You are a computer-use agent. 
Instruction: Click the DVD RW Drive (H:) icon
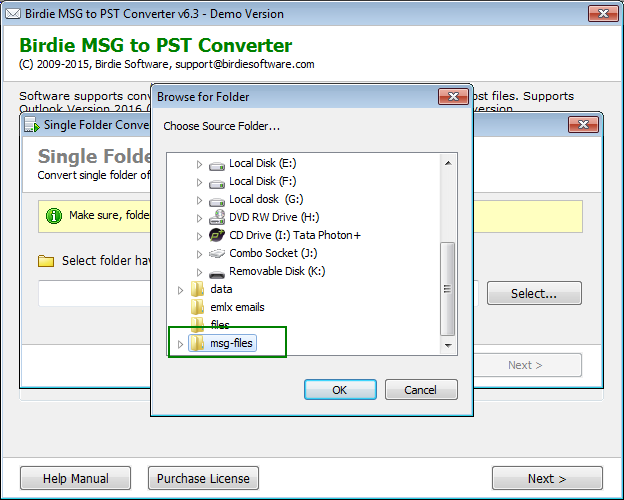pos(217,217)
